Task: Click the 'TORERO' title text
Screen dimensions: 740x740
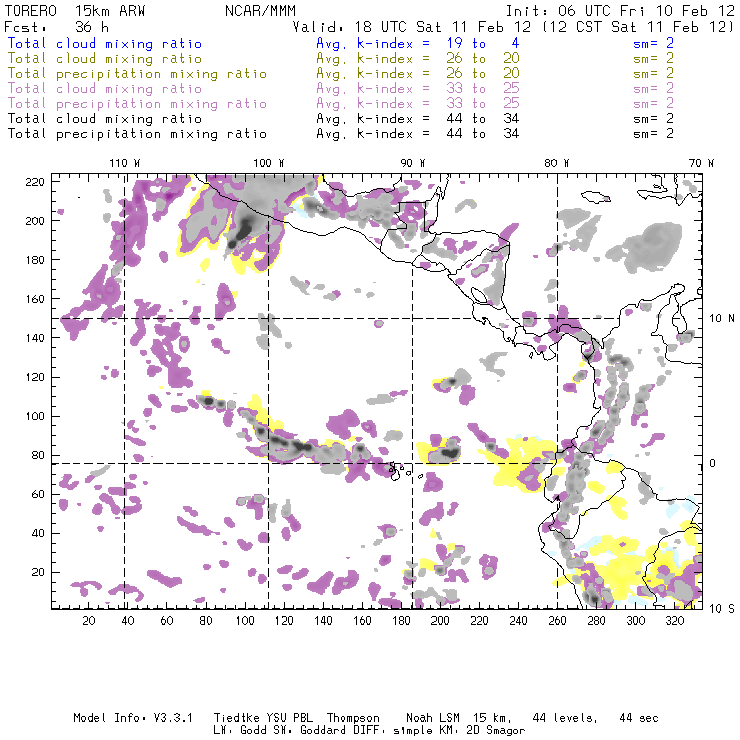Action: (31, 10)
